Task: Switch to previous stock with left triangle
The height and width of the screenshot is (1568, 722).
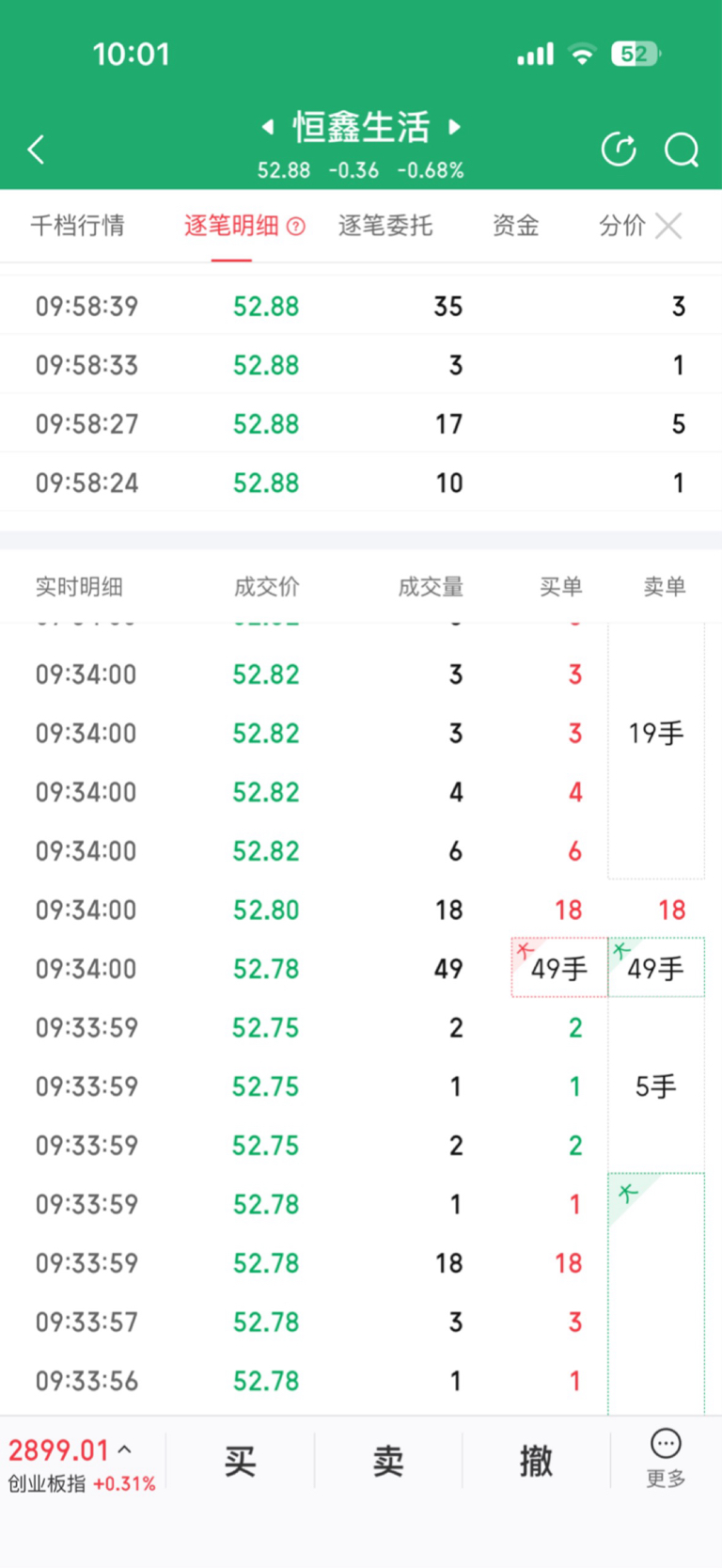Action: [268, 127]
